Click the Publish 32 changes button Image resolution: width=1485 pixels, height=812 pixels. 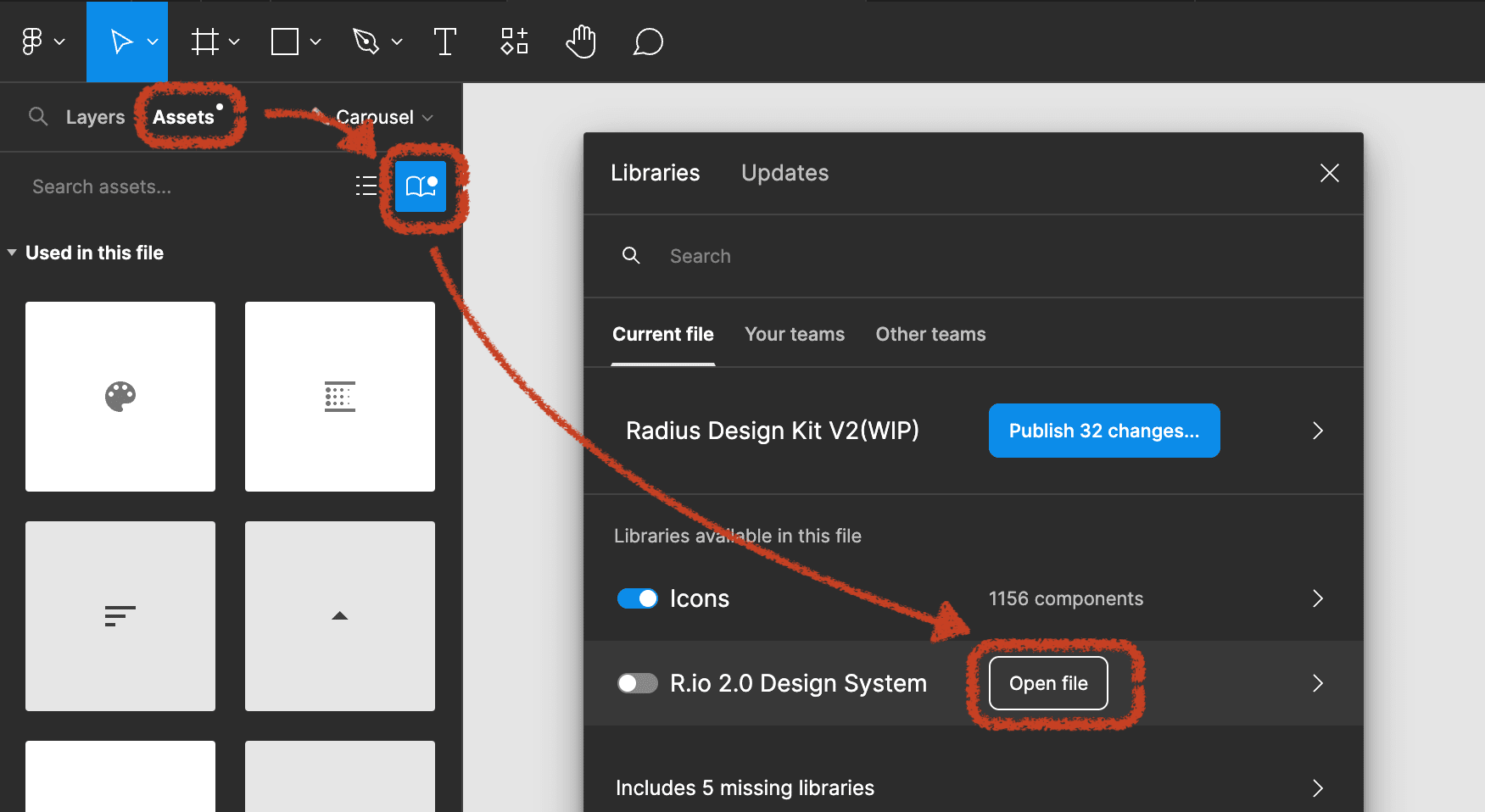[1104, 431]
